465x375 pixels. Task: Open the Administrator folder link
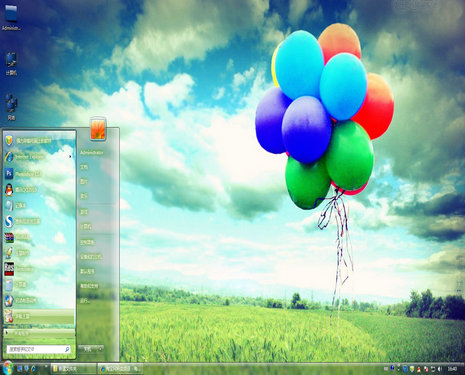92,152
